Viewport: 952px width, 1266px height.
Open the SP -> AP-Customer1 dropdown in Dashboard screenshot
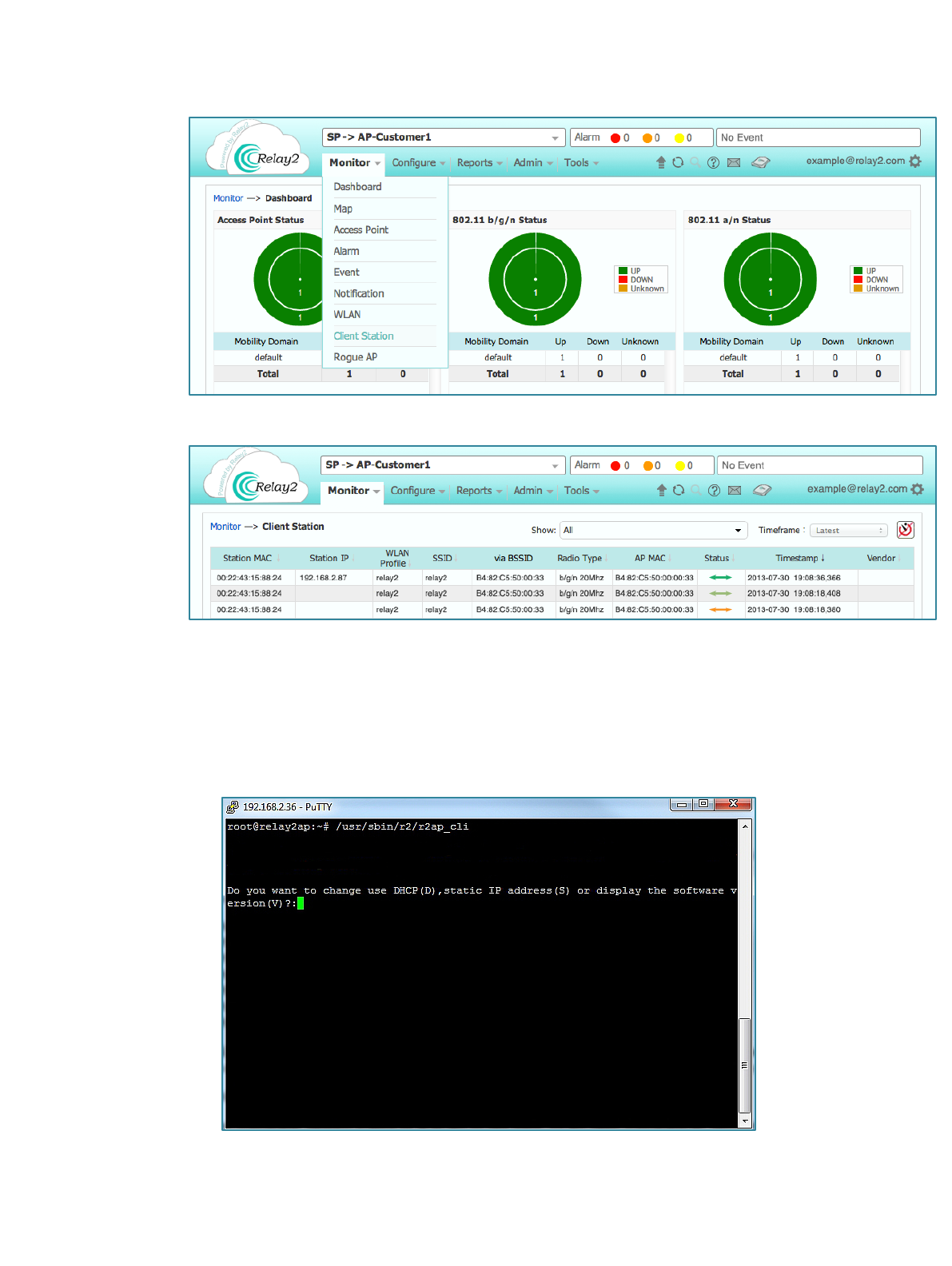444,137
